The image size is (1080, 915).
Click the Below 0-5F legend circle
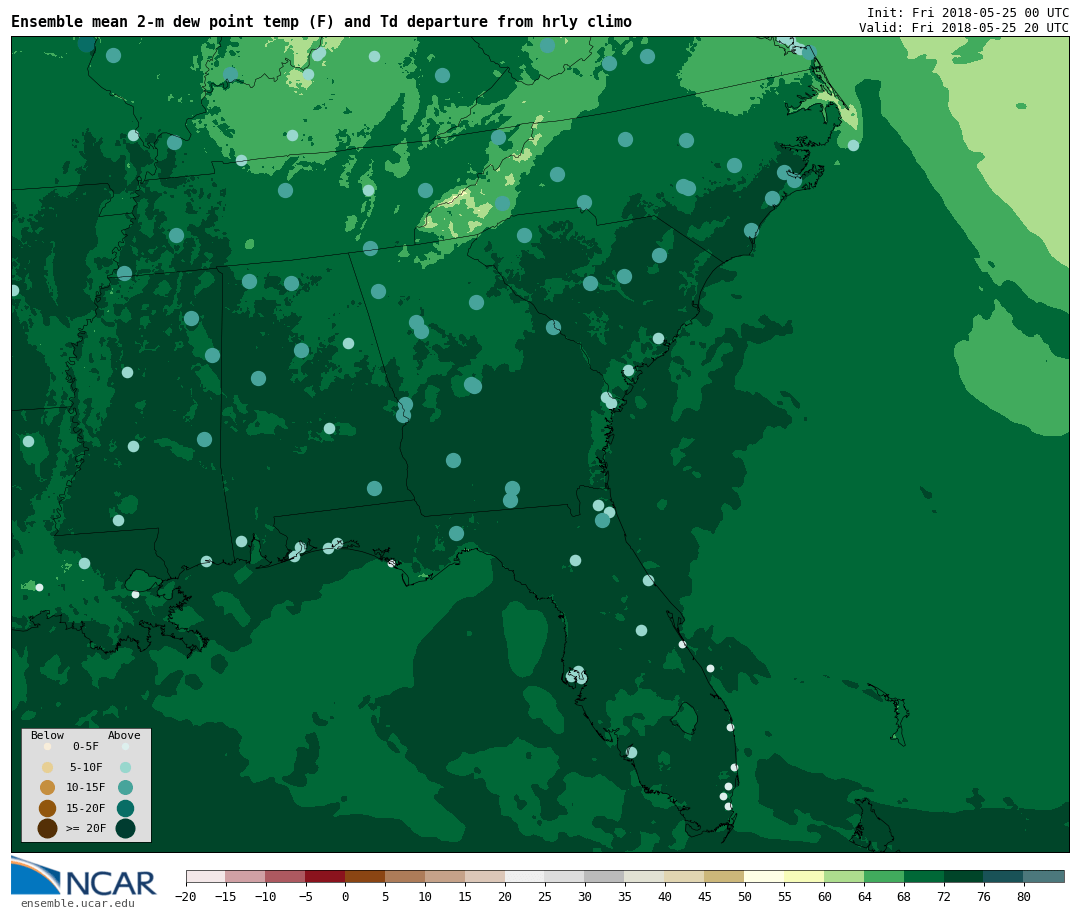pos(48,746)
